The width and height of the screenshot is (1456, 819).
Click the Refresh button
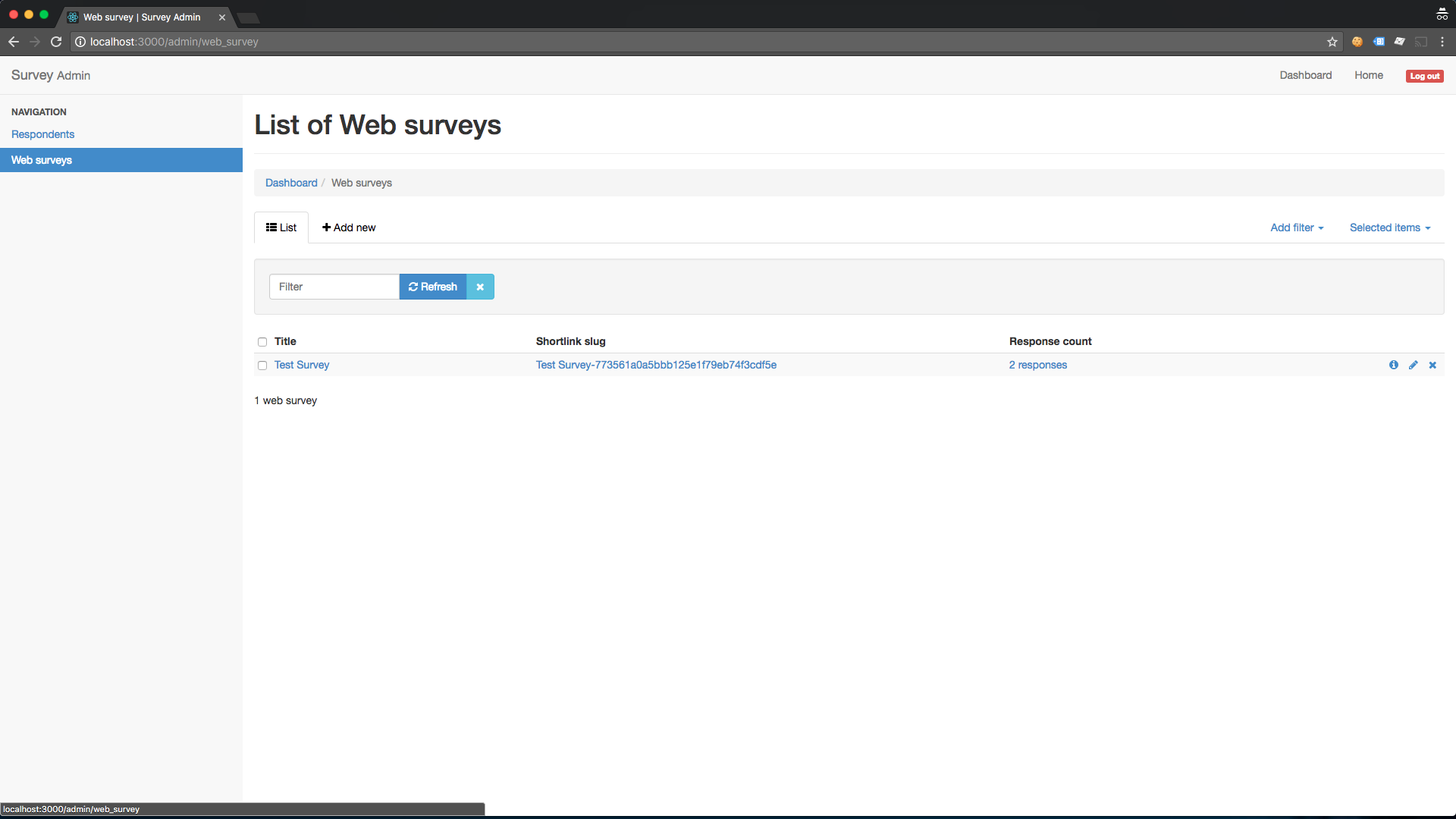433,287
